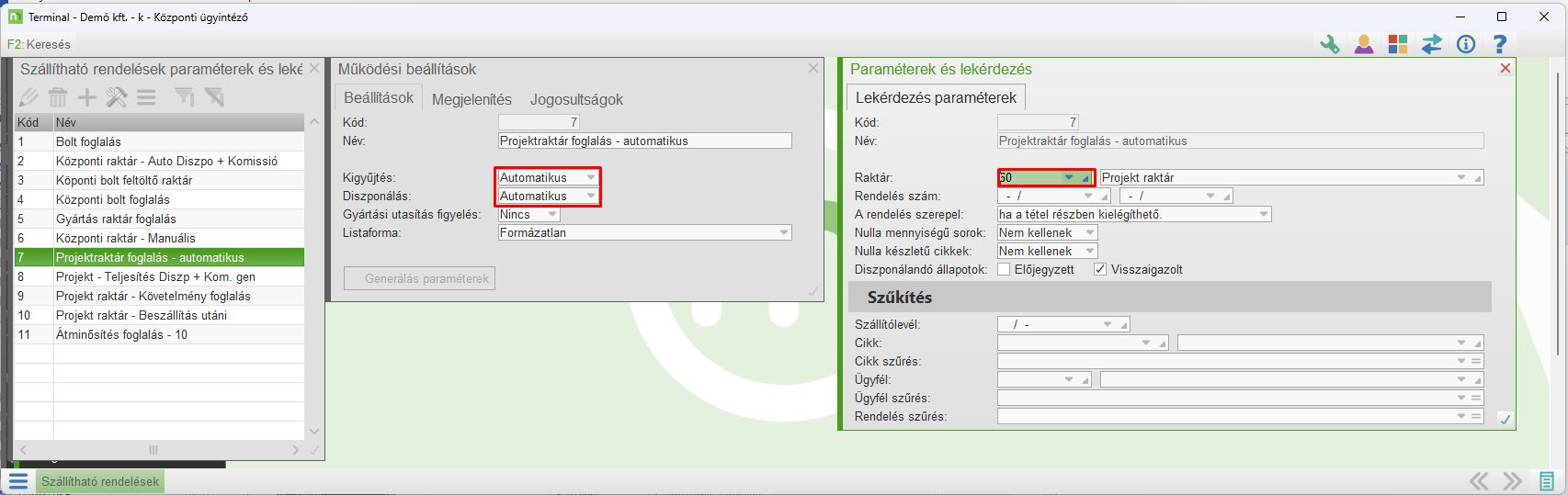The height and width of the screenshot is (495, 1568).
Task: Select the row Központi raktár - Manuális
Action: [159, 238]
